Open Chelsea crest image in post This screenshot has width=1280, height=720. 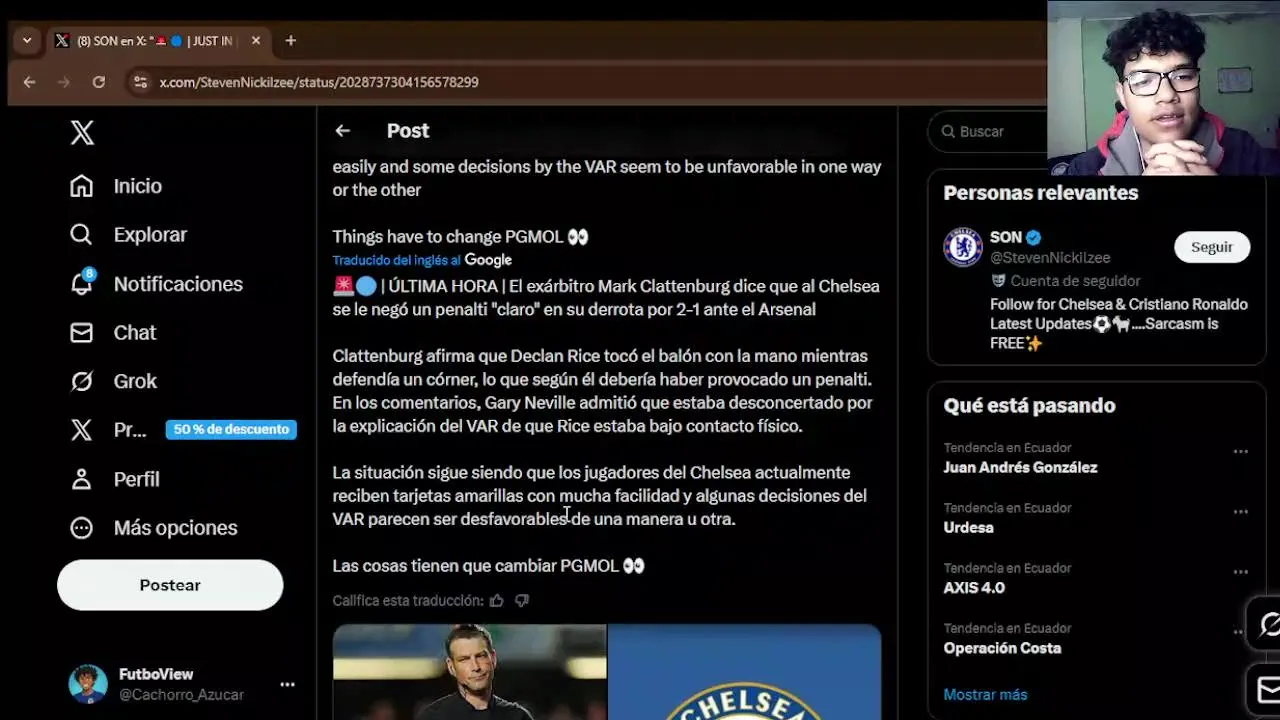[x=745, y=672]
